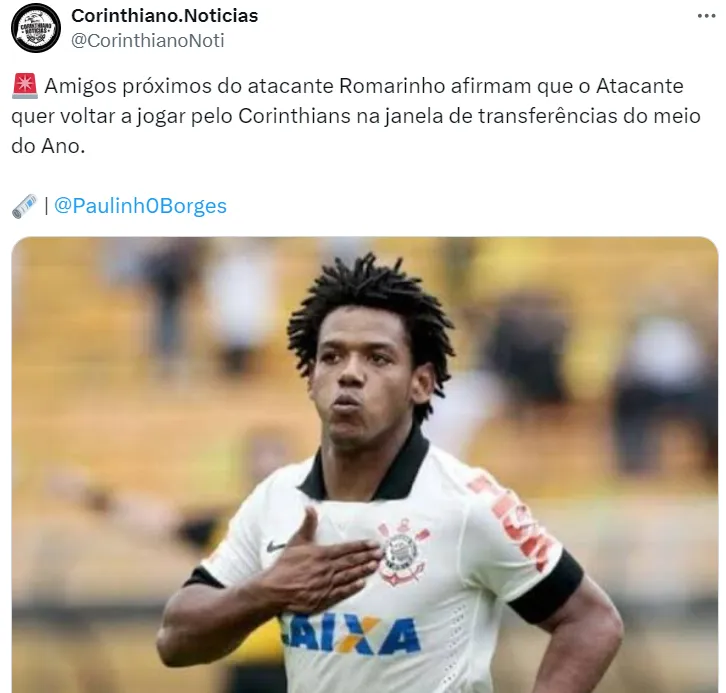Open the @CorinthianoNoti handle

[x=147, y=41]
